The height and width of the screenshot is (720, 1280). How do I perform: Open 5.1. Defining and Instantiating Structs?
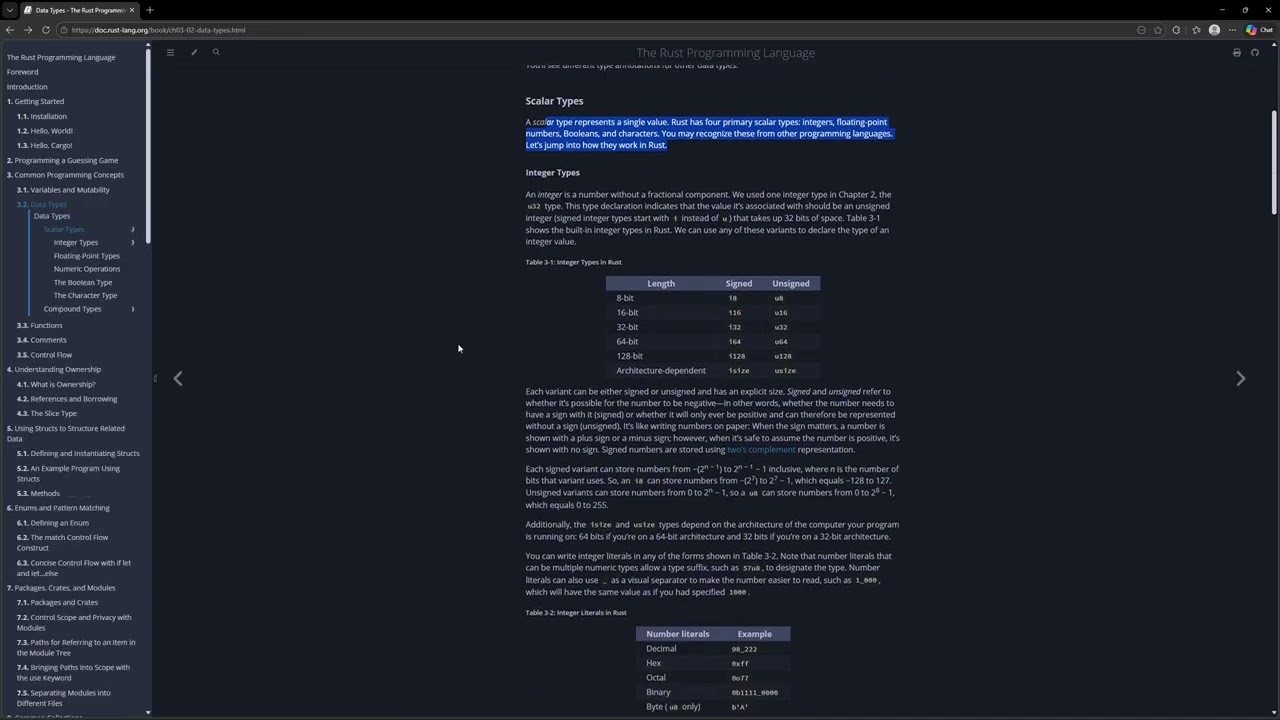coord(78,453)
